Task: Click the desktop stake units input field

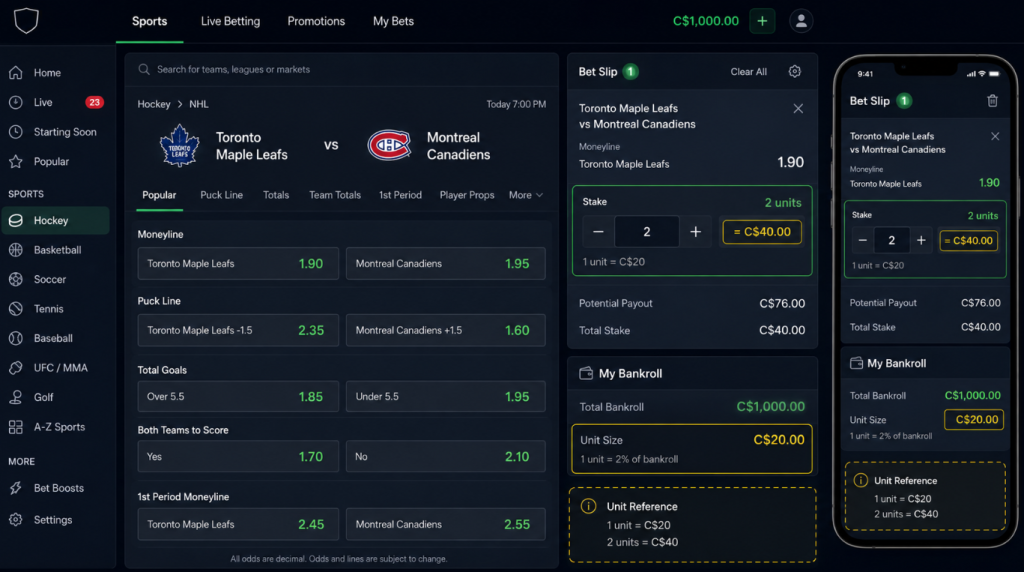Action: tap(647, 232)
